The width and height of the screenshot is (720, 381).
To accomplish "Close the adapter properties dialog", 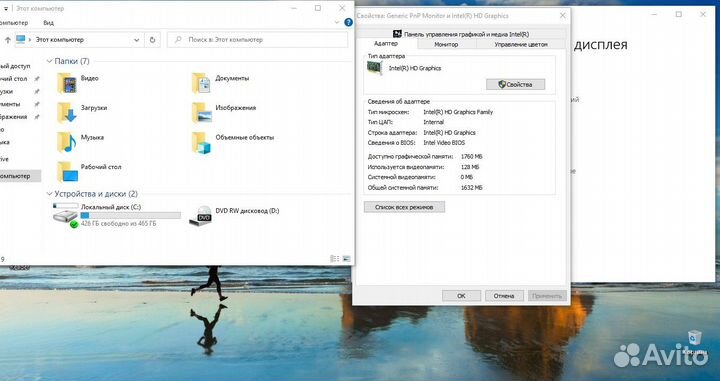I will click(x=562, y=16).
